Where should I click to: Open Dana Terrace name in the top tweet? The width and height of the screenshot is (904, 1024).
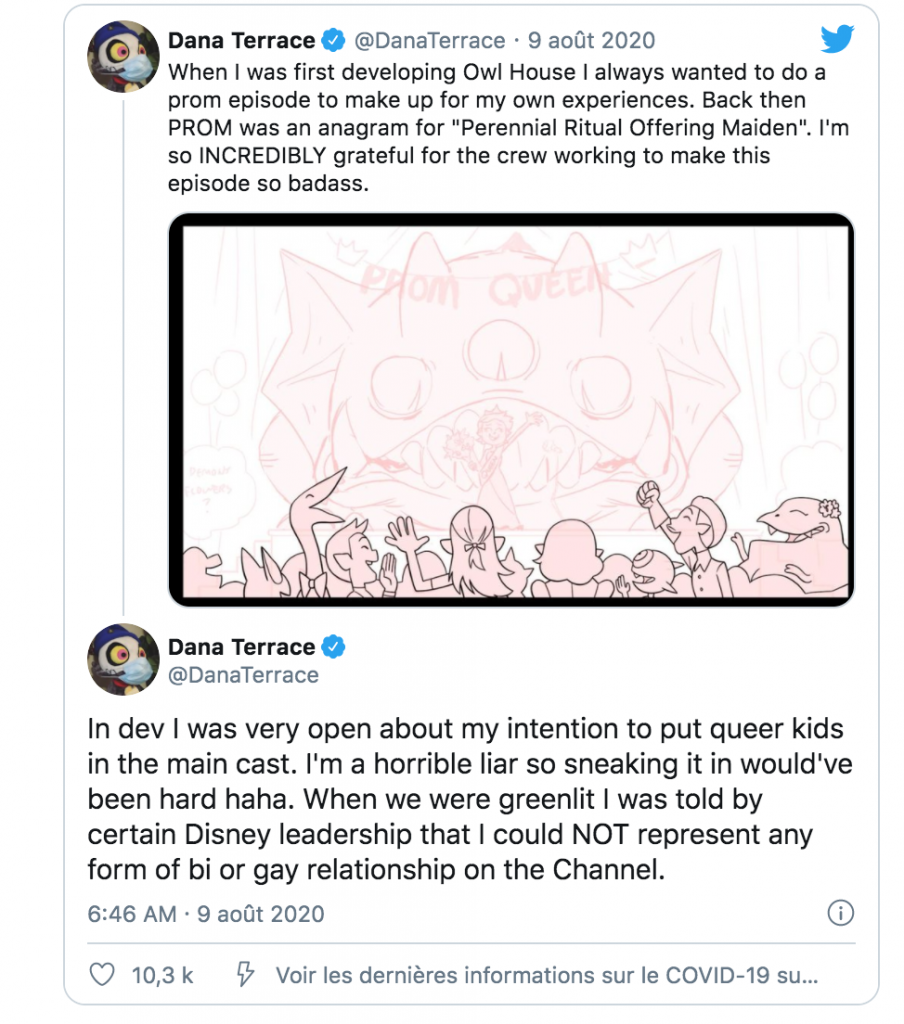point(241,41)
